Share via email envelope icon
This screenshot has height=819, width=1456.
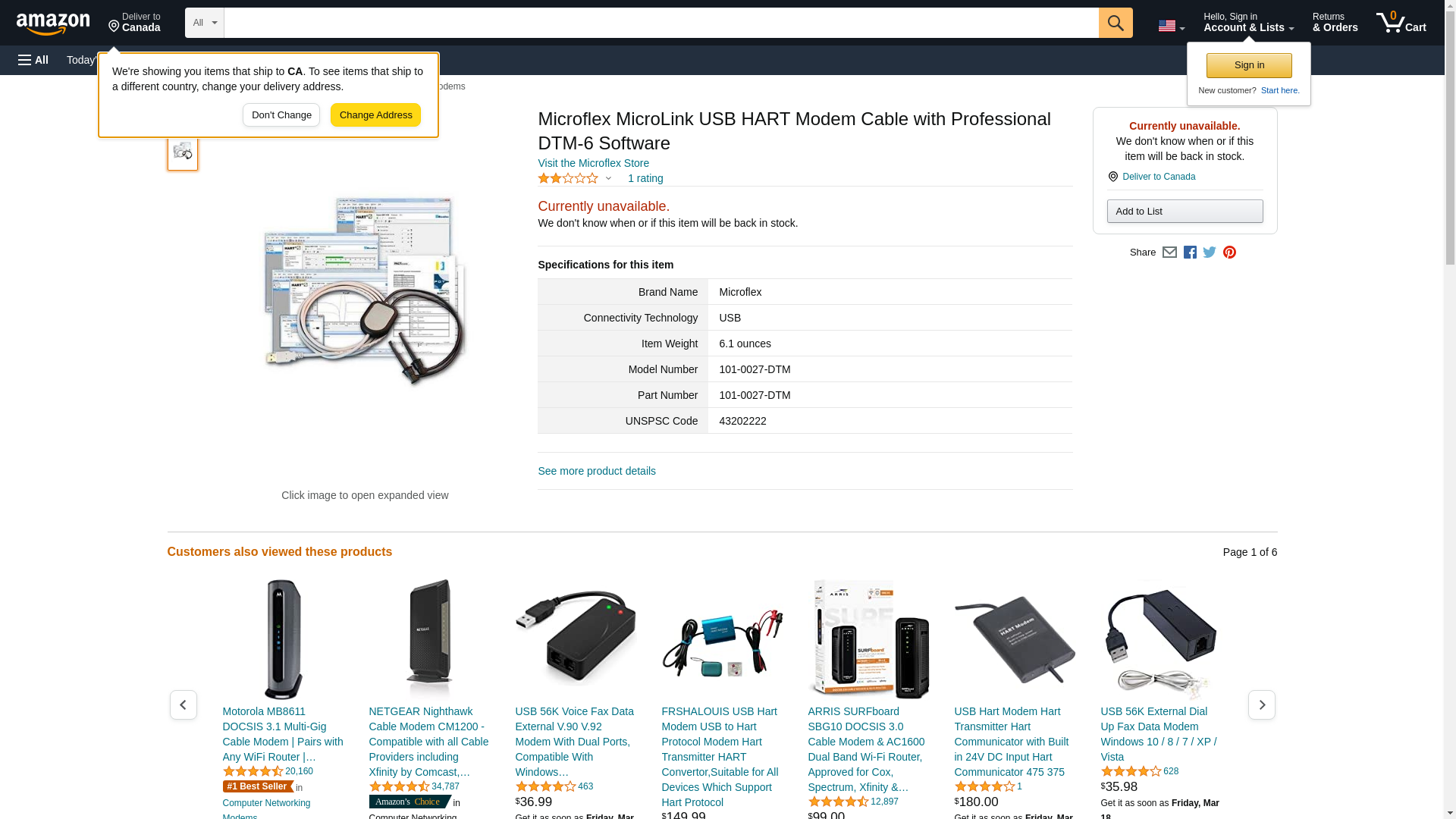[x=1169, y=253]
